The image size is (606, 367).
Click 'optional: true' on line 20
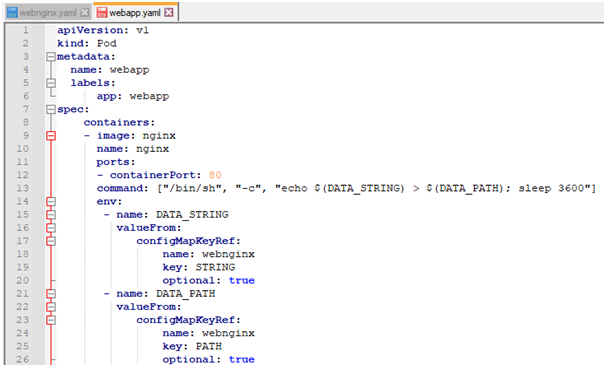209,281
